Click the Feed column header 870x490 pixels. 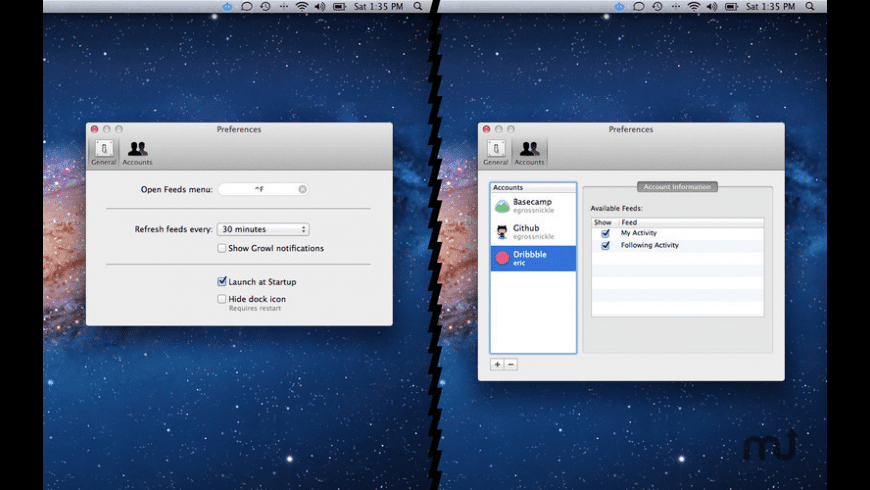(691, 222)
